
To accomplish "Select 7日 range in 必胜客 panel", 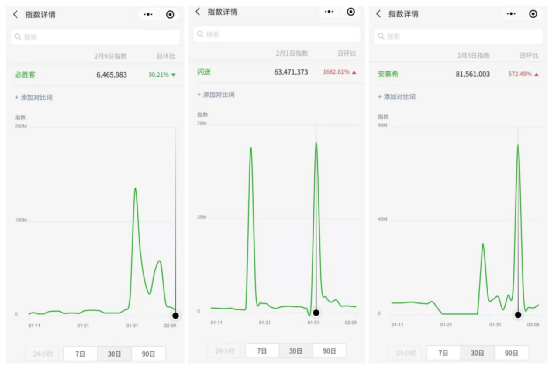I will pos(80,354).
